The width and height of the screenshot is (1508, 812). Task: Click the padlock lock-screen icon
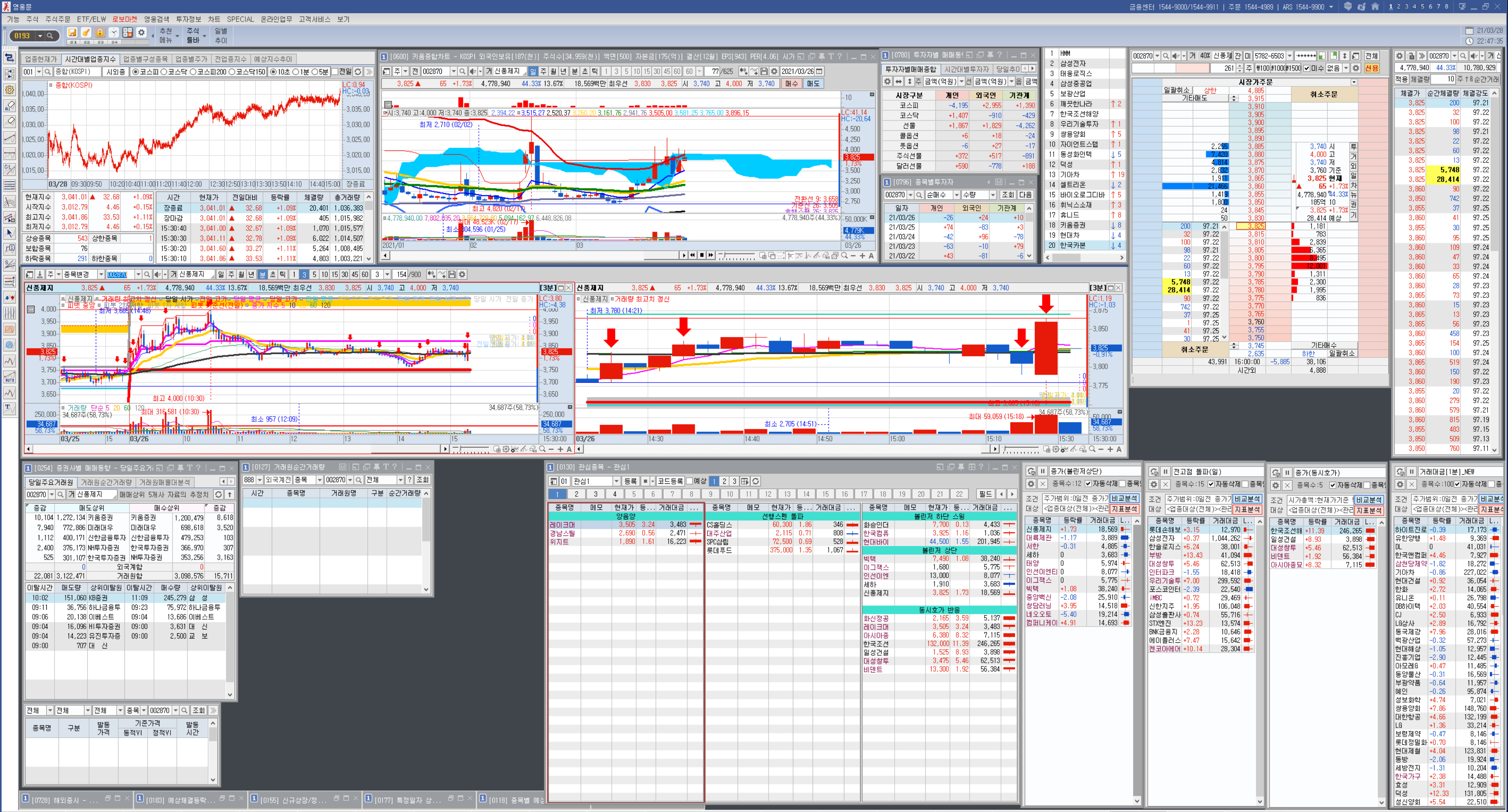pyautogui.click(x=100, y=33)
